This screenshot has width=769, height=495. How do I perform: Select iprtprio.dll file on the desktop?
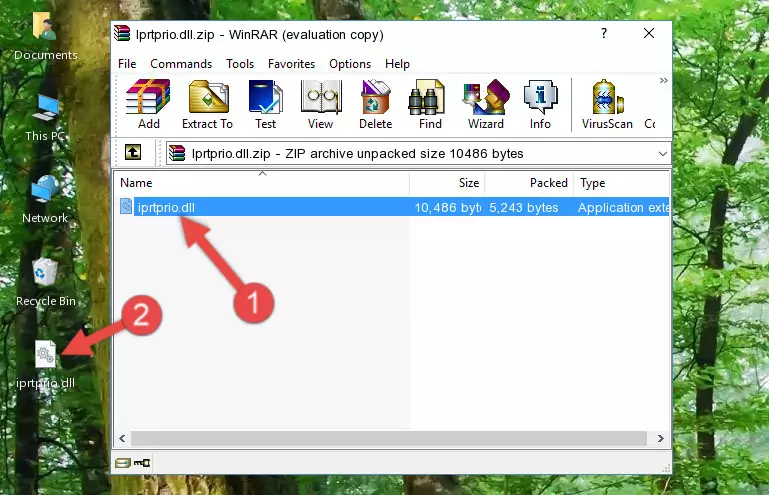45,365
